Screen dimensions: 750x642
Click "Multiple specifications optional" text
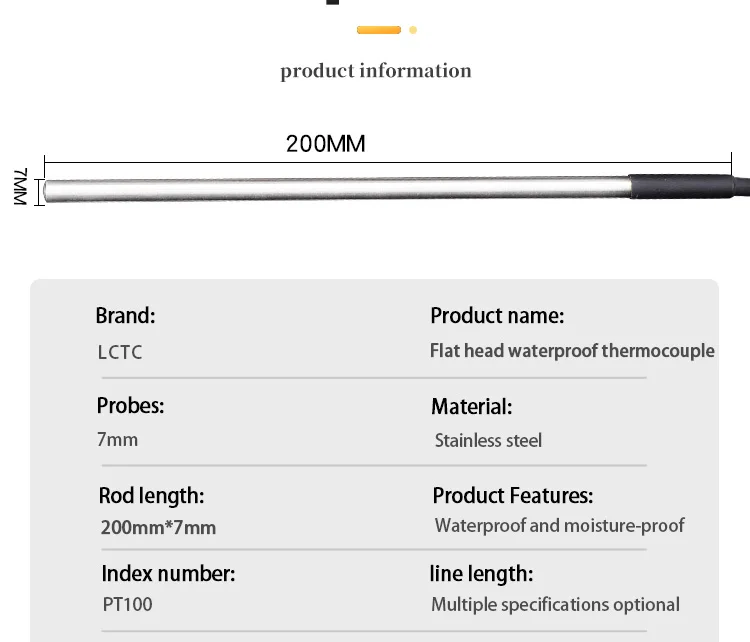555,604
